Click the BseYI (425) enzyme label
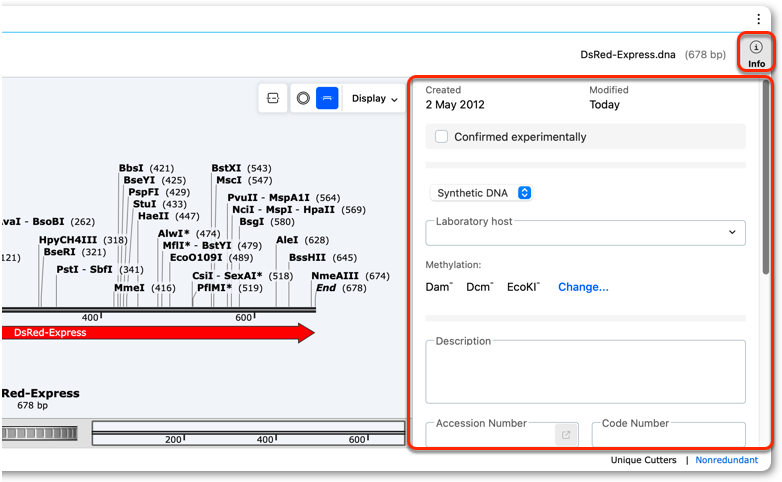 (155, 180)
